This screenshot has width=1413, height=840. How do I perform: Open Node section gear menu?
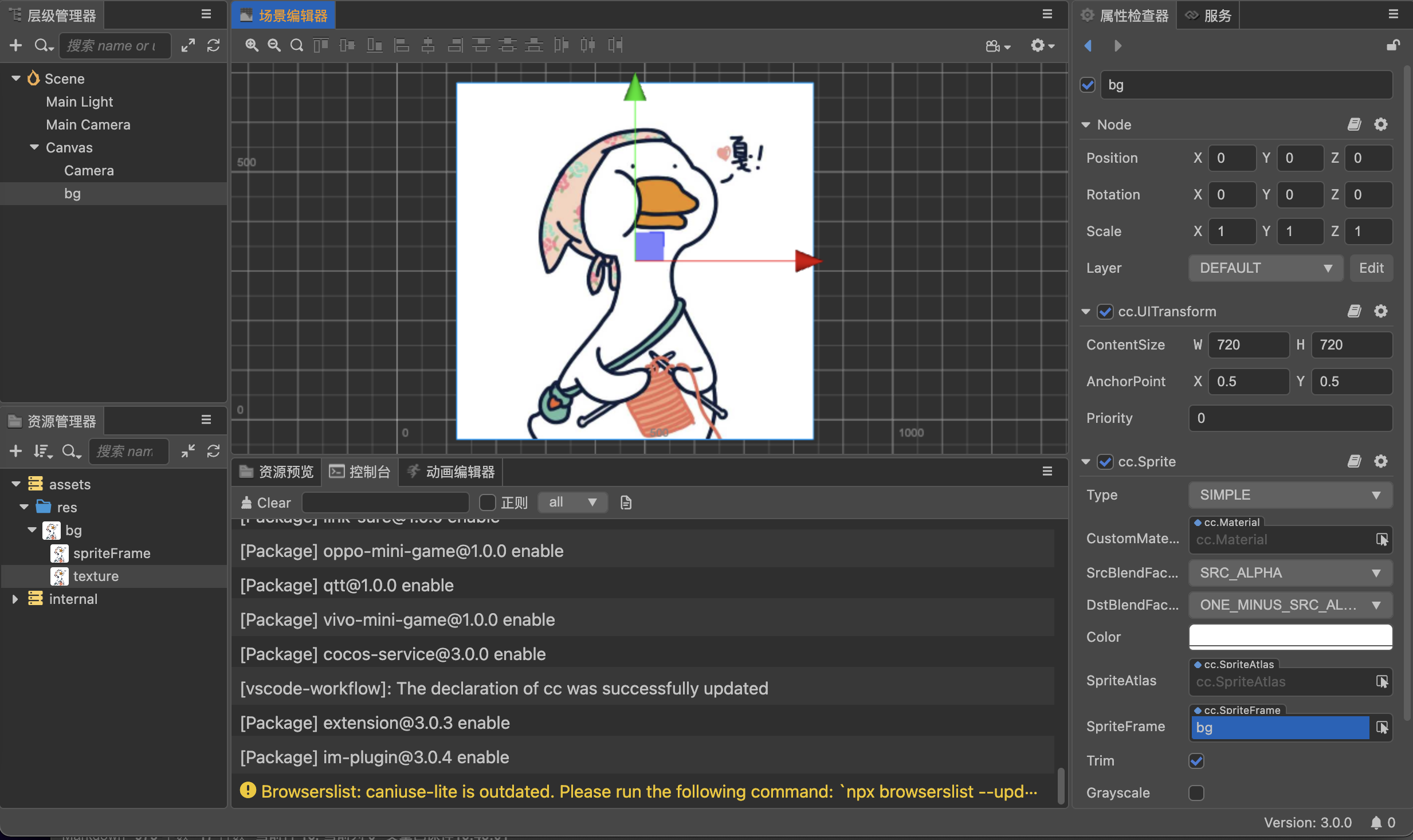point(1381,124)
